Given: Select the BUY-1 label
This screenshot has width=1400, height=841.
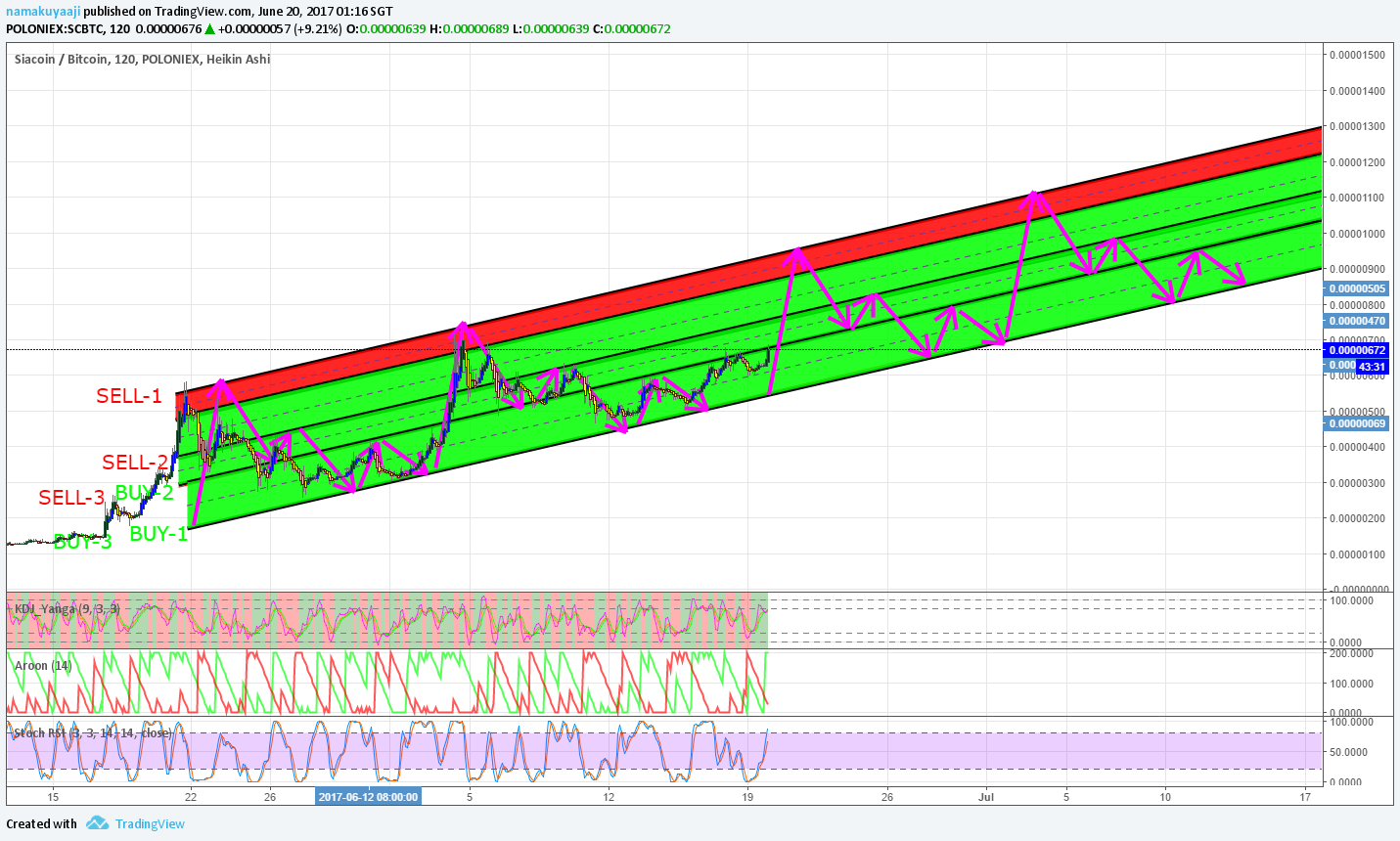Looking at the screenshot, I should pyautogui.click(x=158, y=534).
